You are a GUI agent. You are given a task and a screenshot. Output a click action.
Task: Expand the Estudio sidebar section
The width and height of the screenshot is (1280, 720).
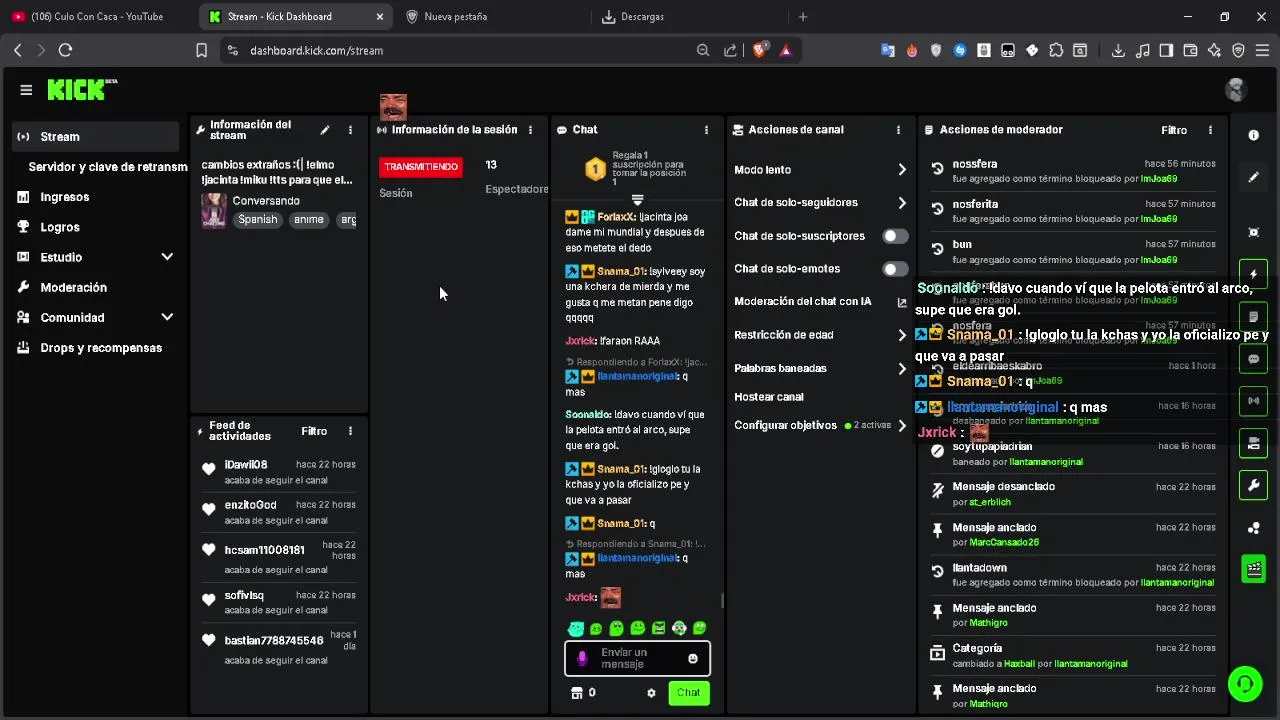(167, 257)
